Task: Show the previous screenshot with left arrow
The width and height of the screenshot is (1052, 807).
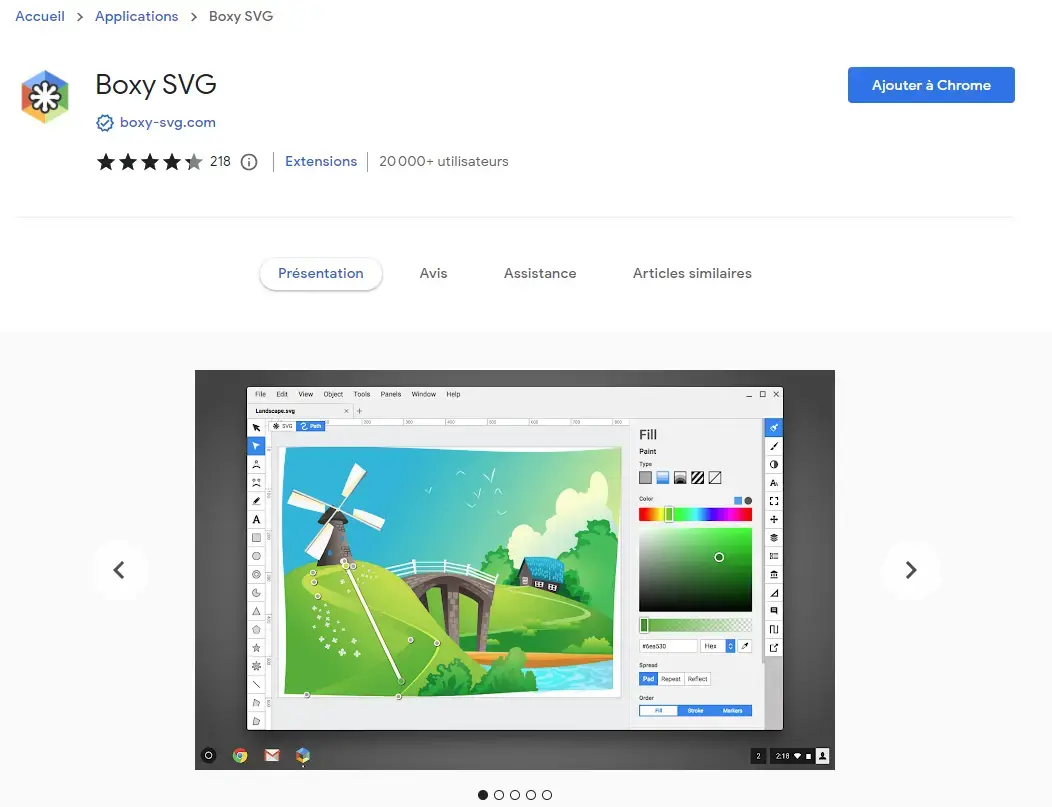Action: [119, 570]
